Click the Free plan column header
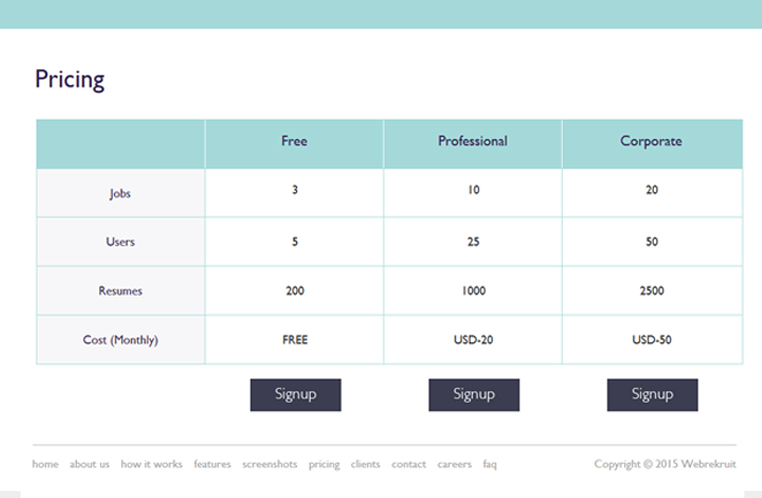Screen dimensions: 762x498 (x=294, y=141)
